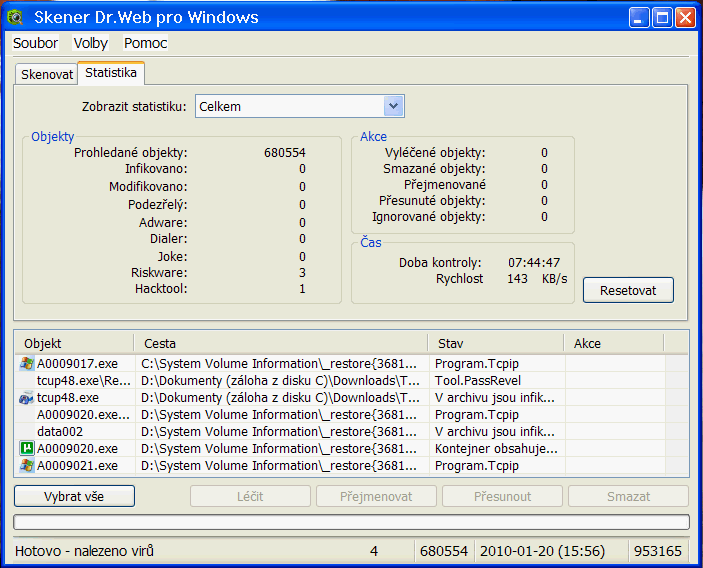Click the Prohledané objekty value 680554
This screenshot has width=703, height=568.
pyautogui.click(x=285, y=153)
